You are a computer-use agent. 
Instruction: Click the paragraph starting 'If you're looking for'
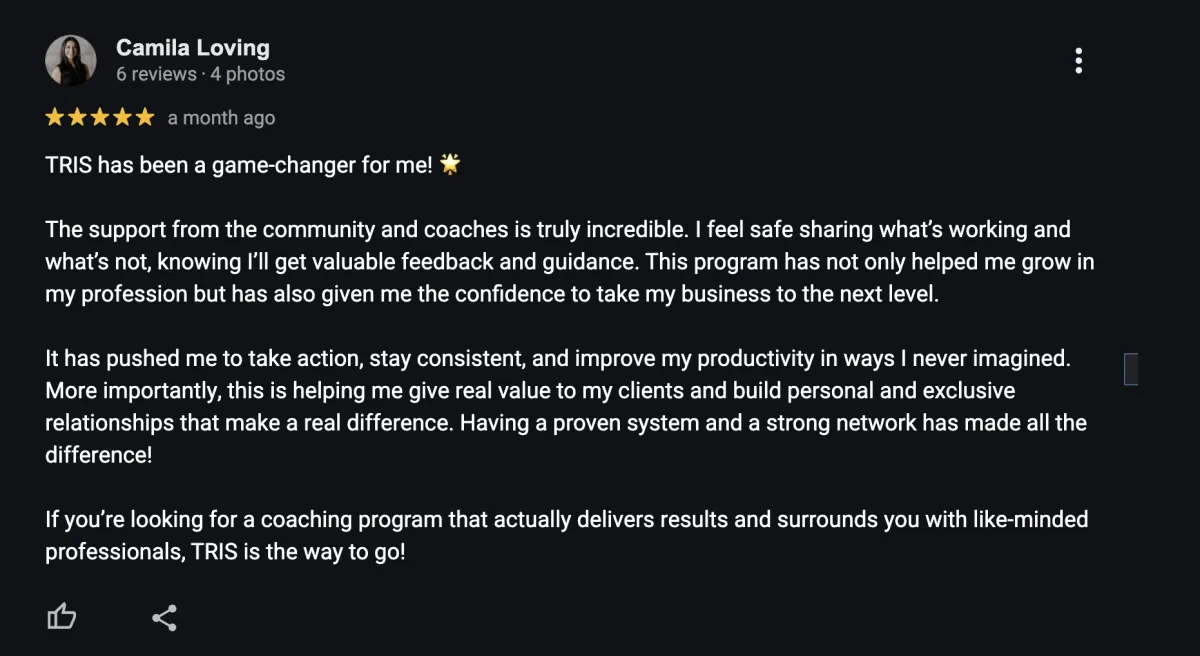tap(567, 535)
